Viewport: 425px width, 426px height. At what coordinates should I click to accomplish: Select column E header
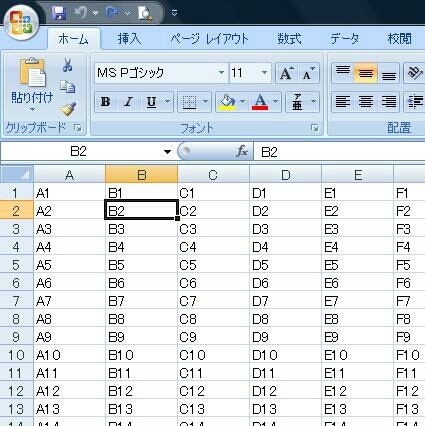357,175
